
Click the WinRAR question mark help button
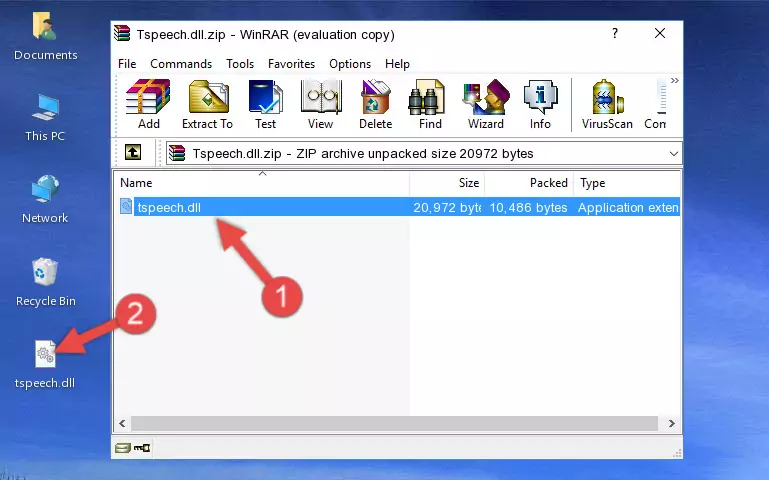click(615, 33)
